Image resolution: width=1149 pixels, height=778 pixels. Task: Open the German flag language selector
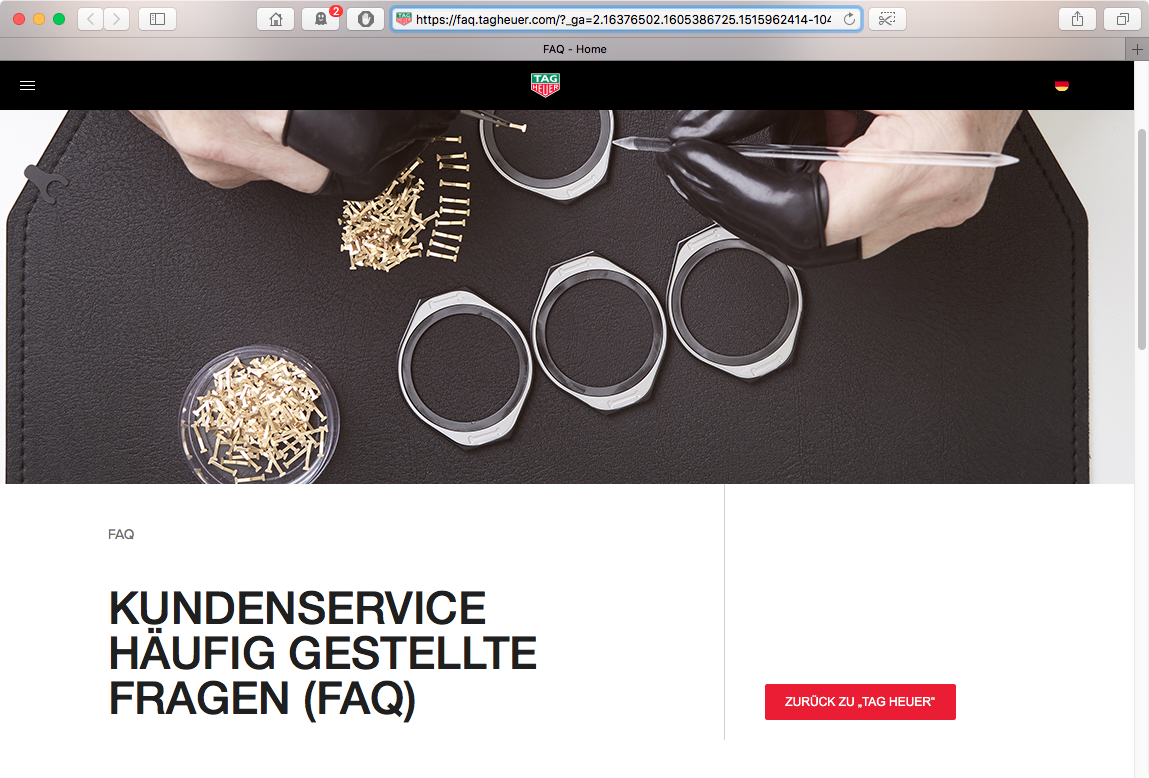click(x=1061, y=86)
